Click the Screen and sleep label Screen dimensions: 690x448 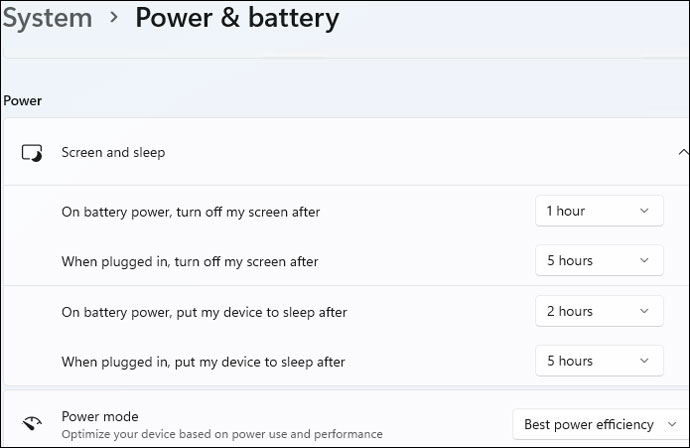point(113,153)
